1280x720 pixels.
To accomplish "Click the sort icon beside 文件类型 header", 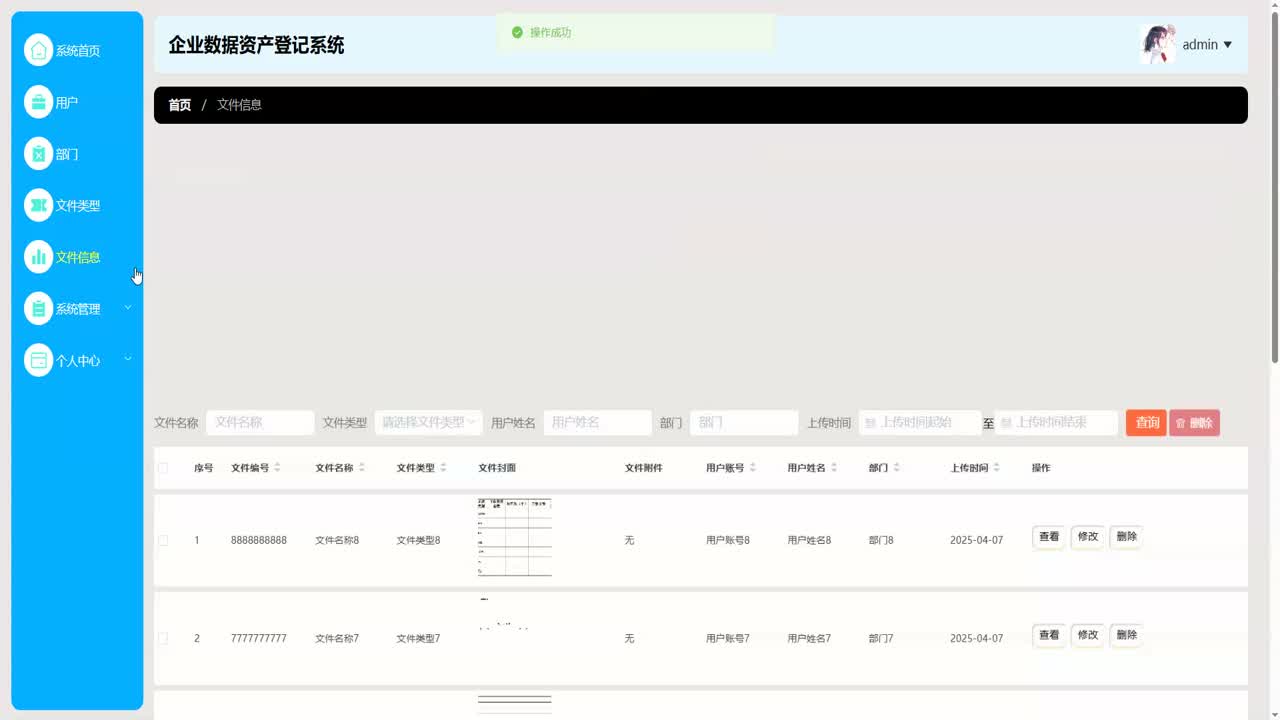I will 443,467.
